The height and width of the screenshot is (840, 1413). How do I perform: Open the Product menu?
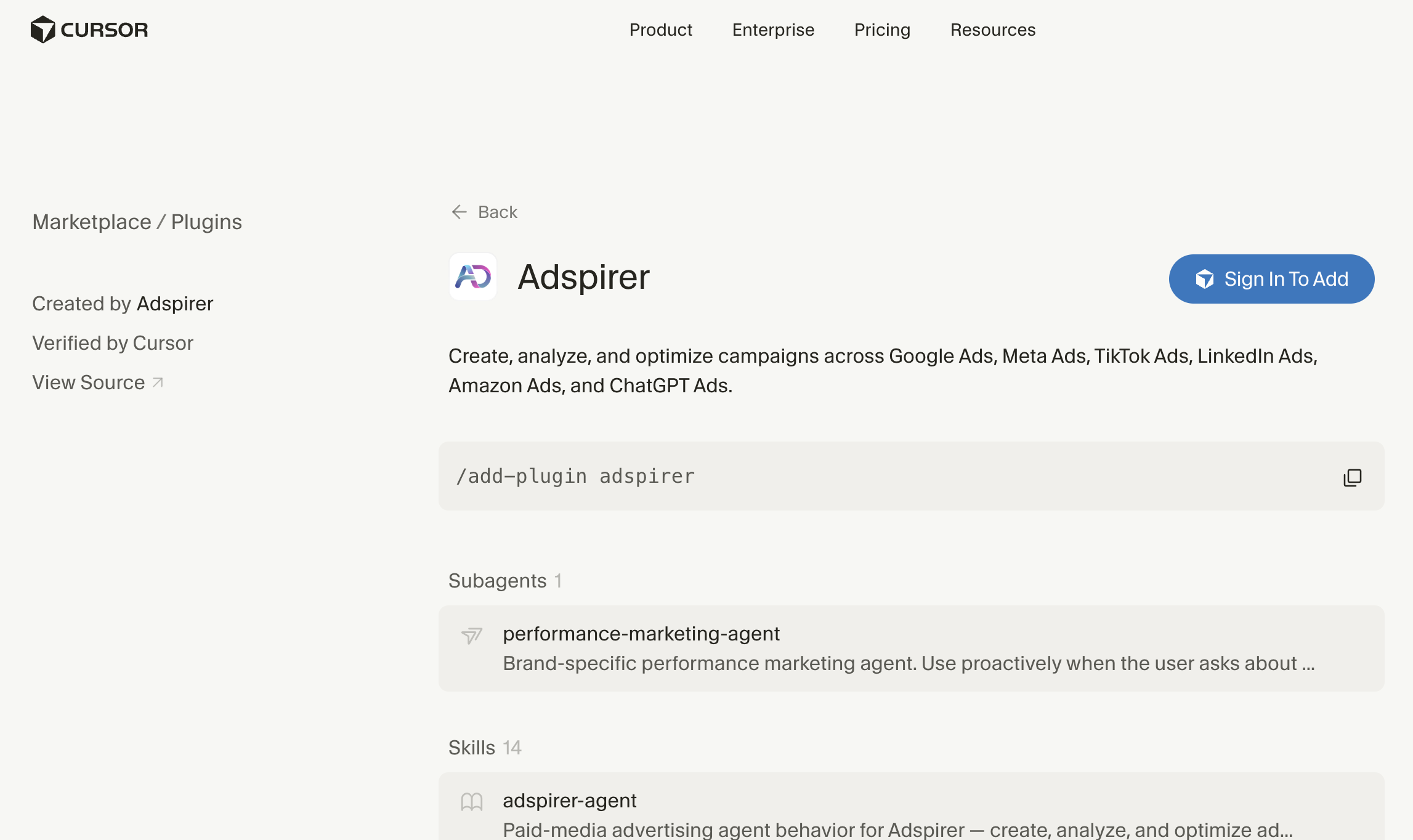tap(660, 30)
